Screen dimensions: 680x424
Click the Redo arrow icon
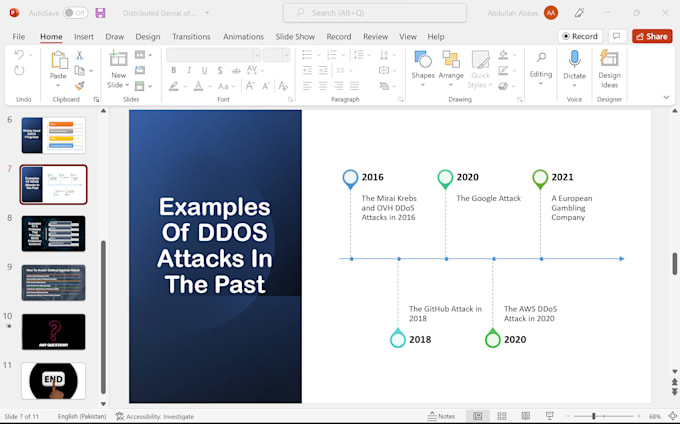point(19,71)
